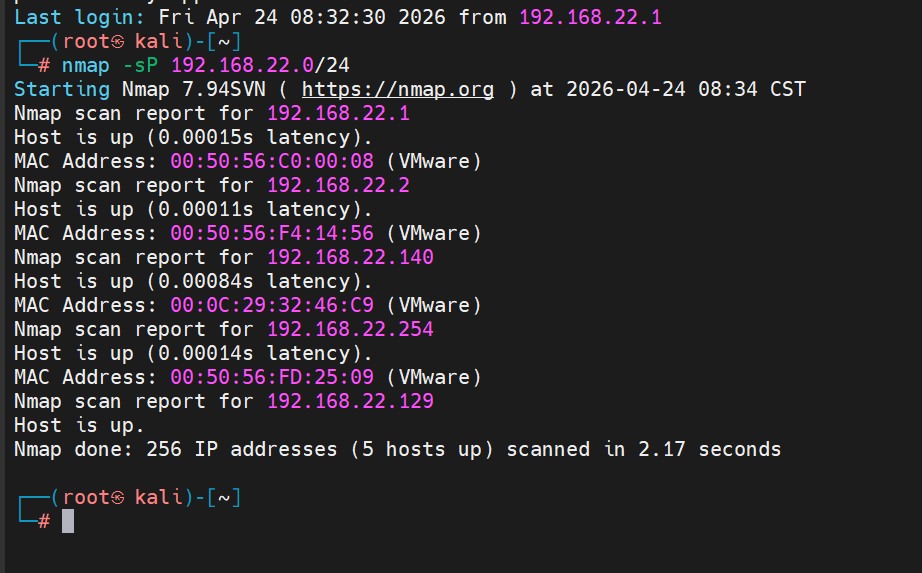The width and height of the screenshot is (922, 573).
Task: Click scan report IP 192.168.22.129
Action: click(350, 401)
